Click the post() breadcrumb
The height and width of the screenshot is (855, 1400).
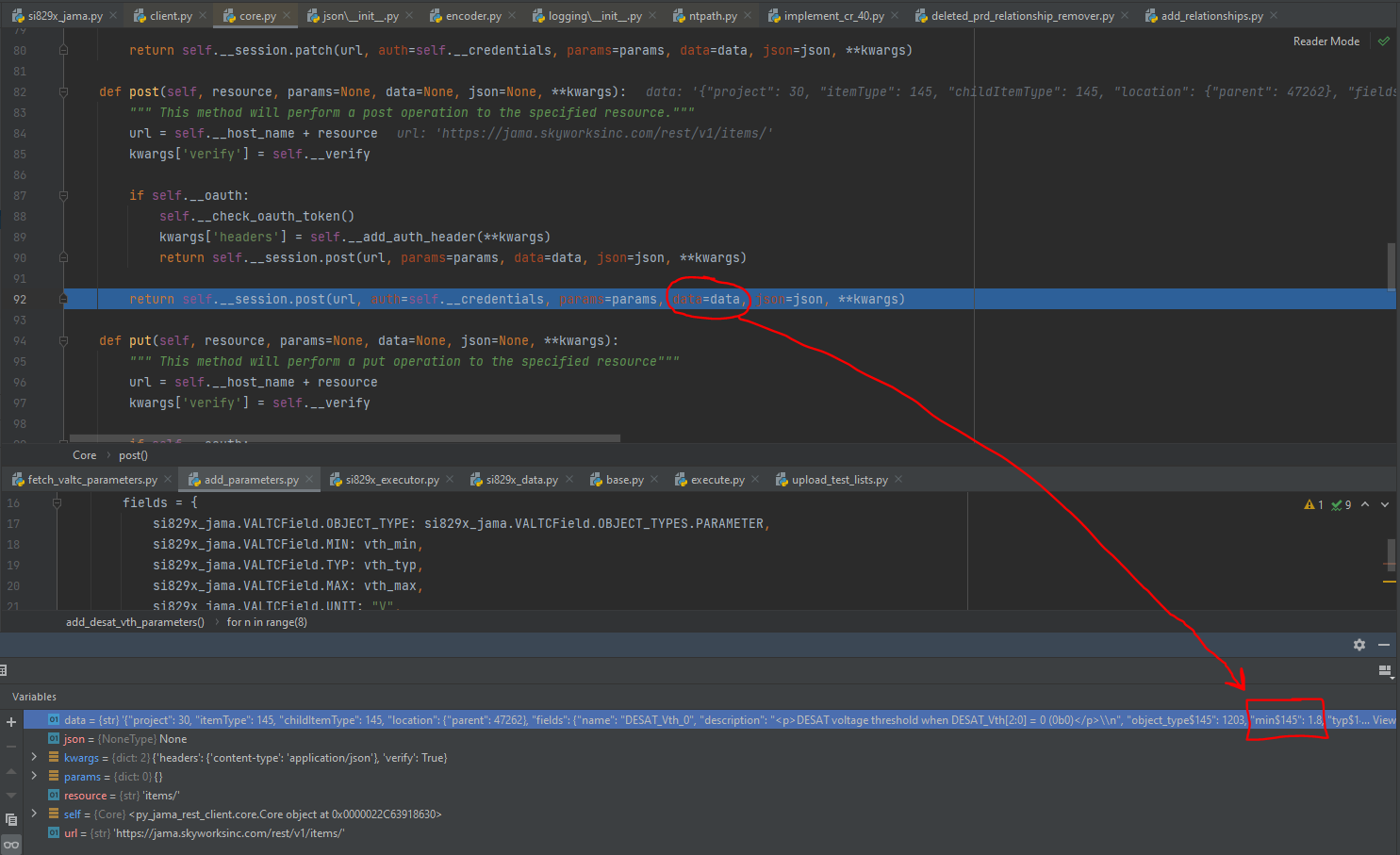[x=133, y=455]
